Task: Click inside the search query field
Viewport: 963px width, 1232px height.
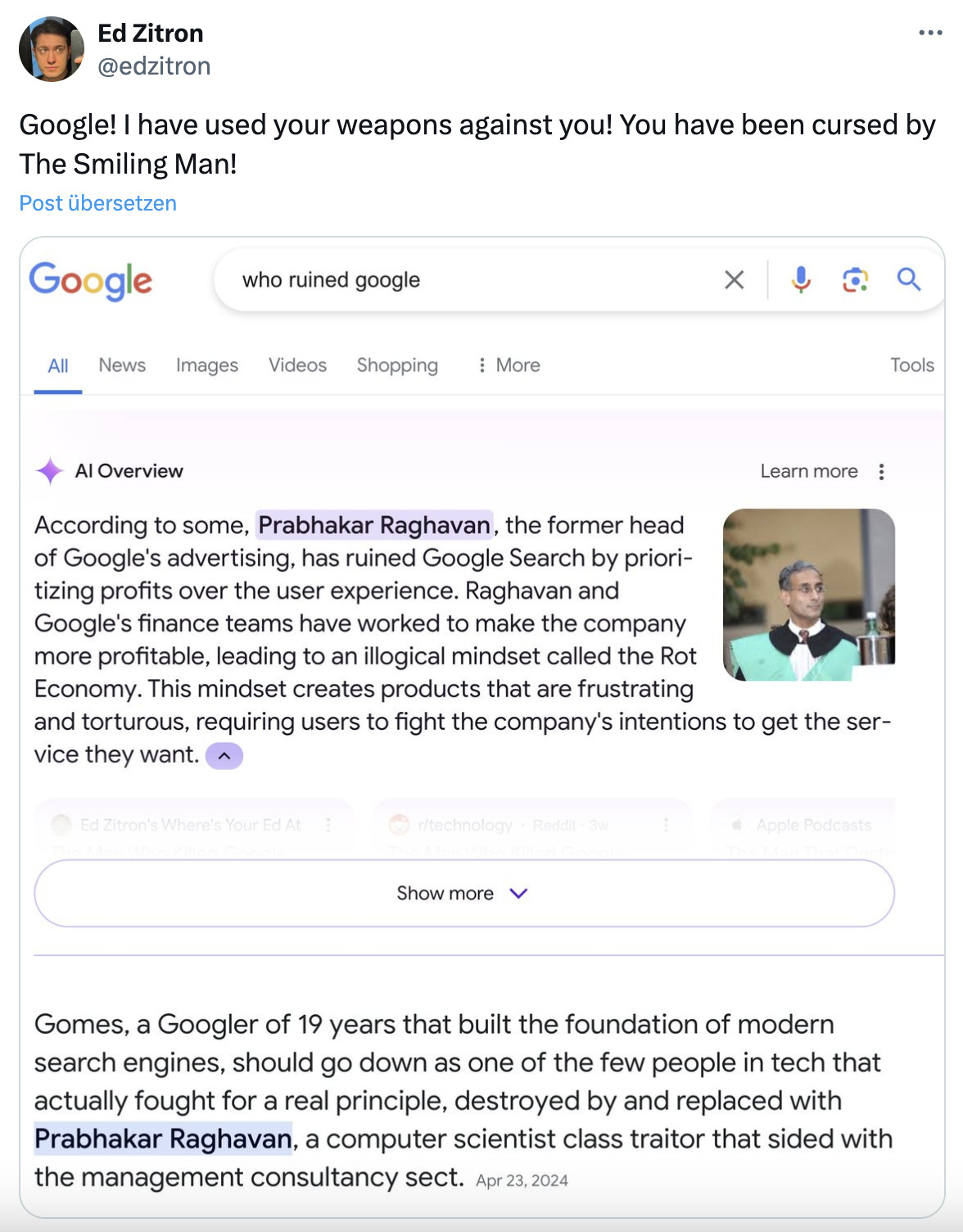Action: [x=409, y=279]
